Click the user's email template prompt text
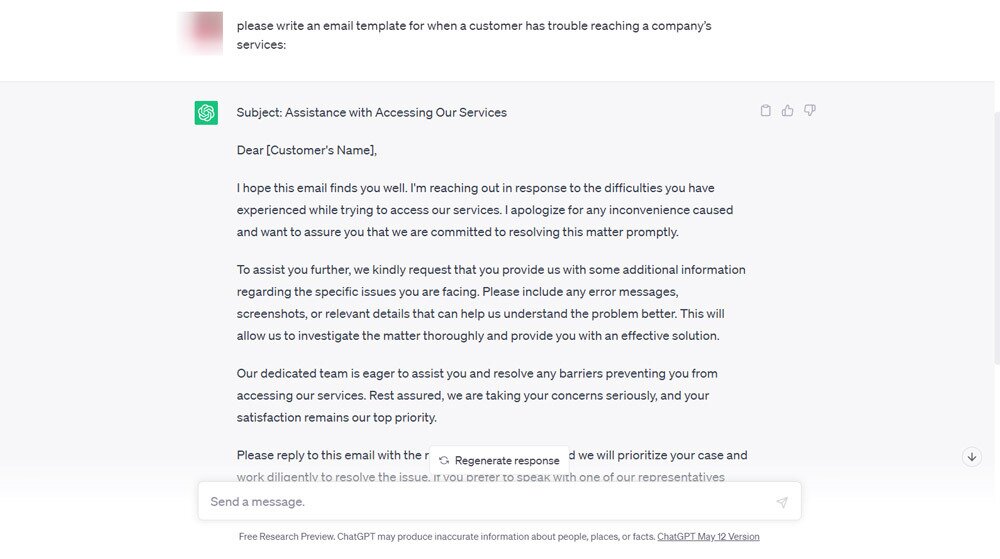This screenshot has height=559, width=1000. coord(474,34)
